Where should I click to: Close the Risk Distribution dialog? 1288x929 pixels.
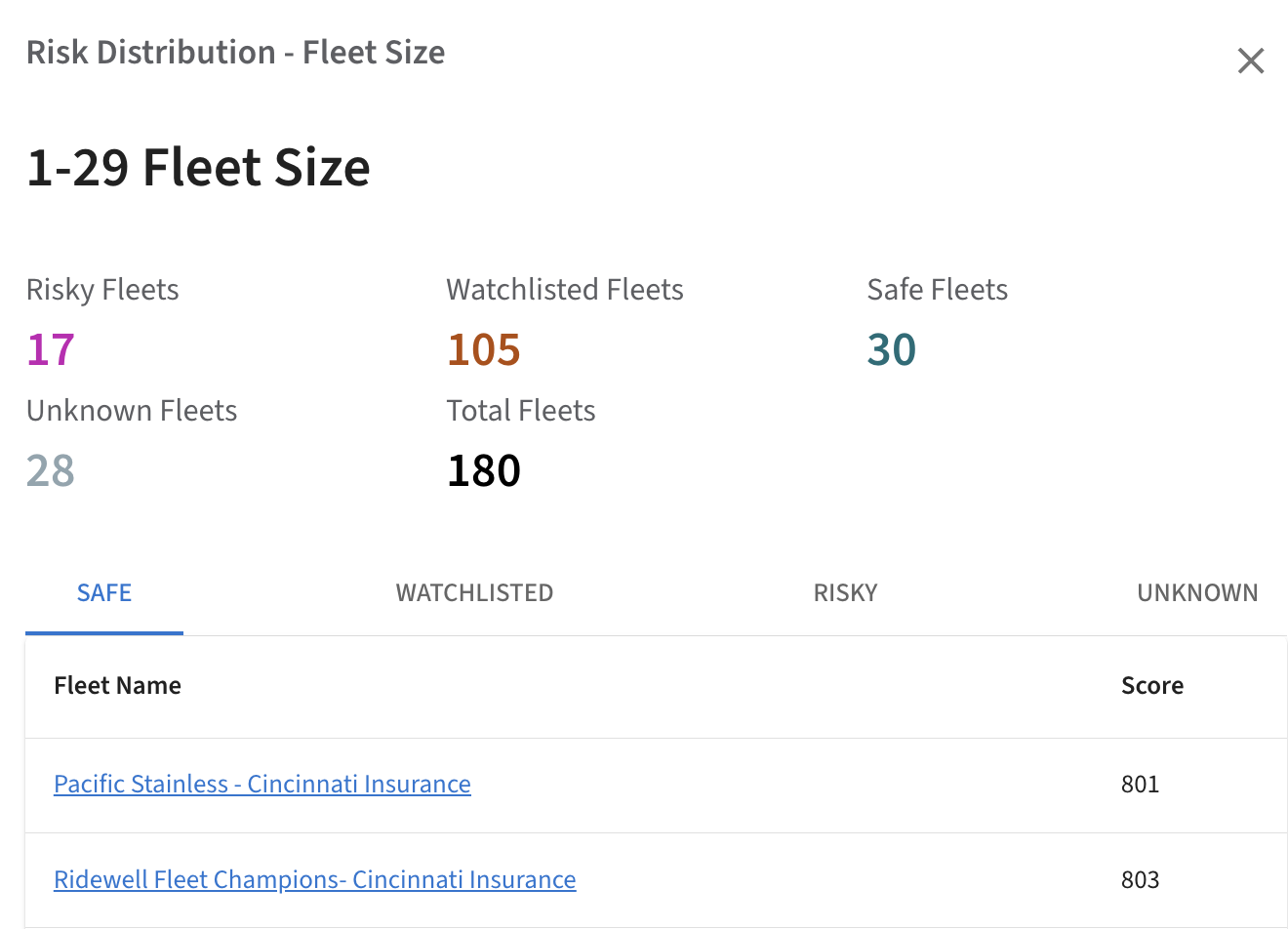click(1250, 61)
